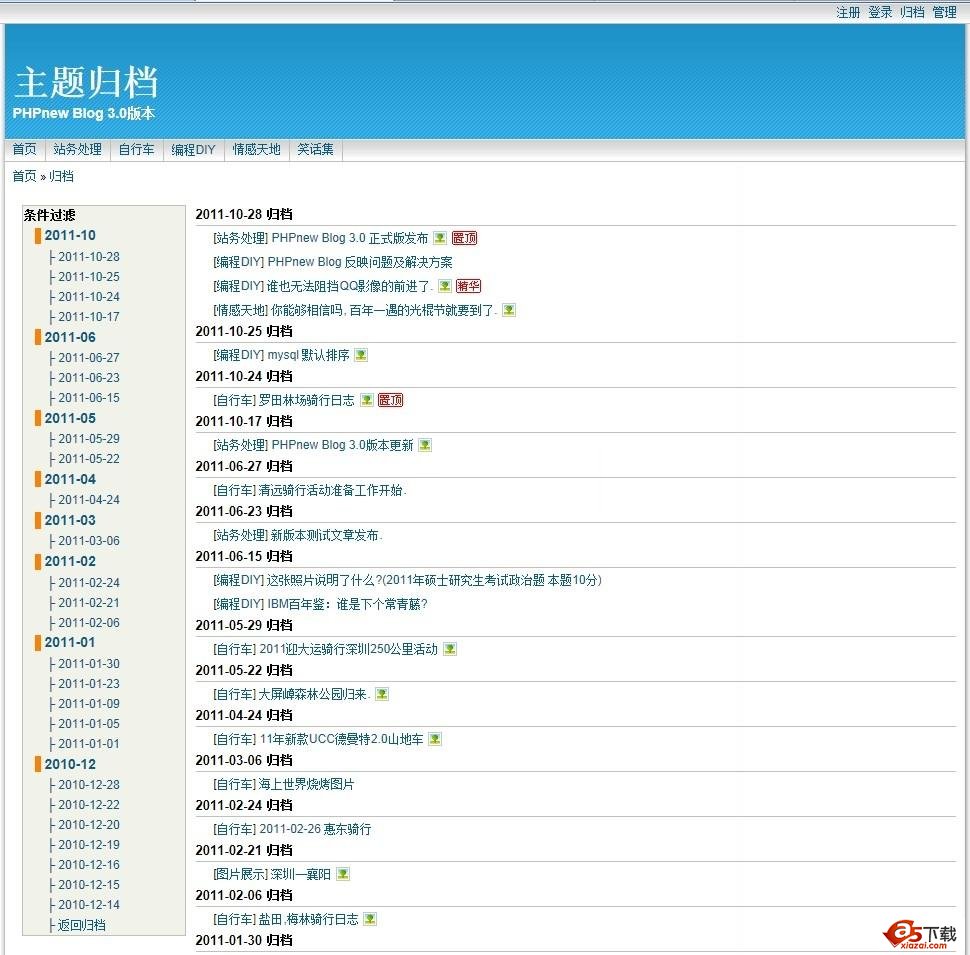Click the 置顶 badge on 罗田林场骑行日志
The width and height of the screenshot is (970, 955).
tap(390, 400)
